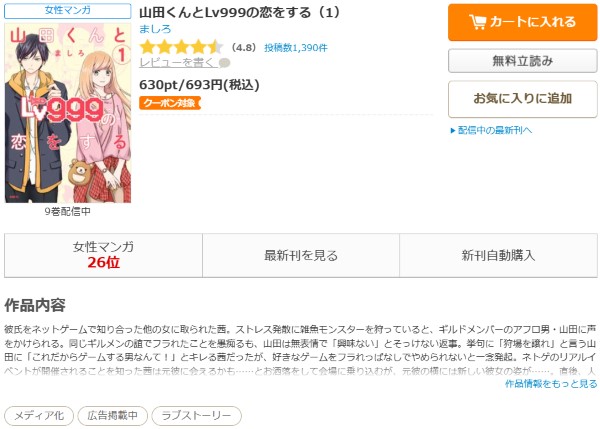Viewport: 600px width, 429px height.
Task: Click the ラブストーリー tag
Action: point(196,416)
